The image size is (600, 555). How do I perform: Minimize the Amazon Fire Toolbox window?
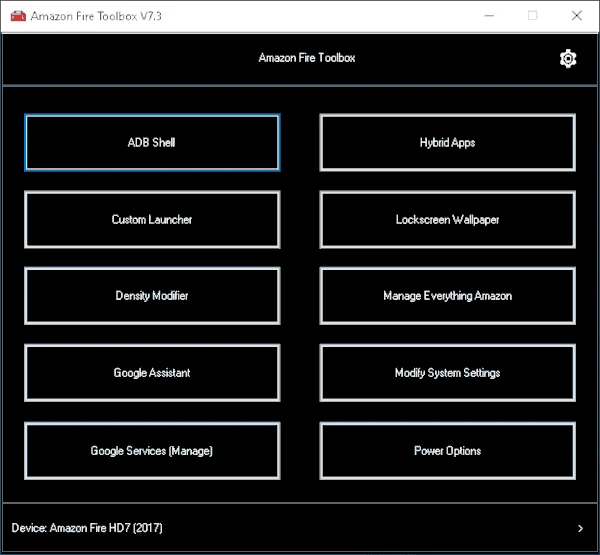488,16
